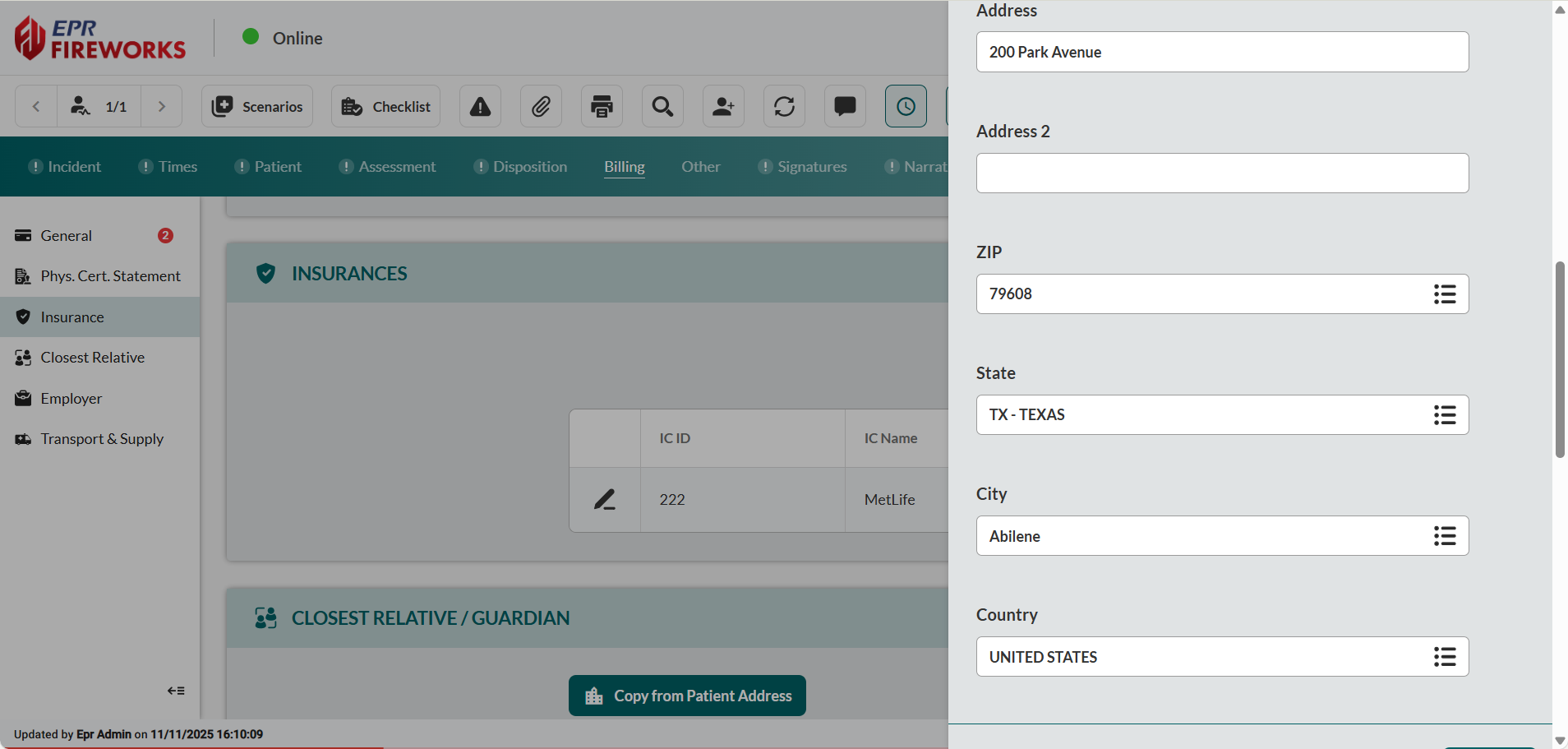Click the clock history icon

906,106
